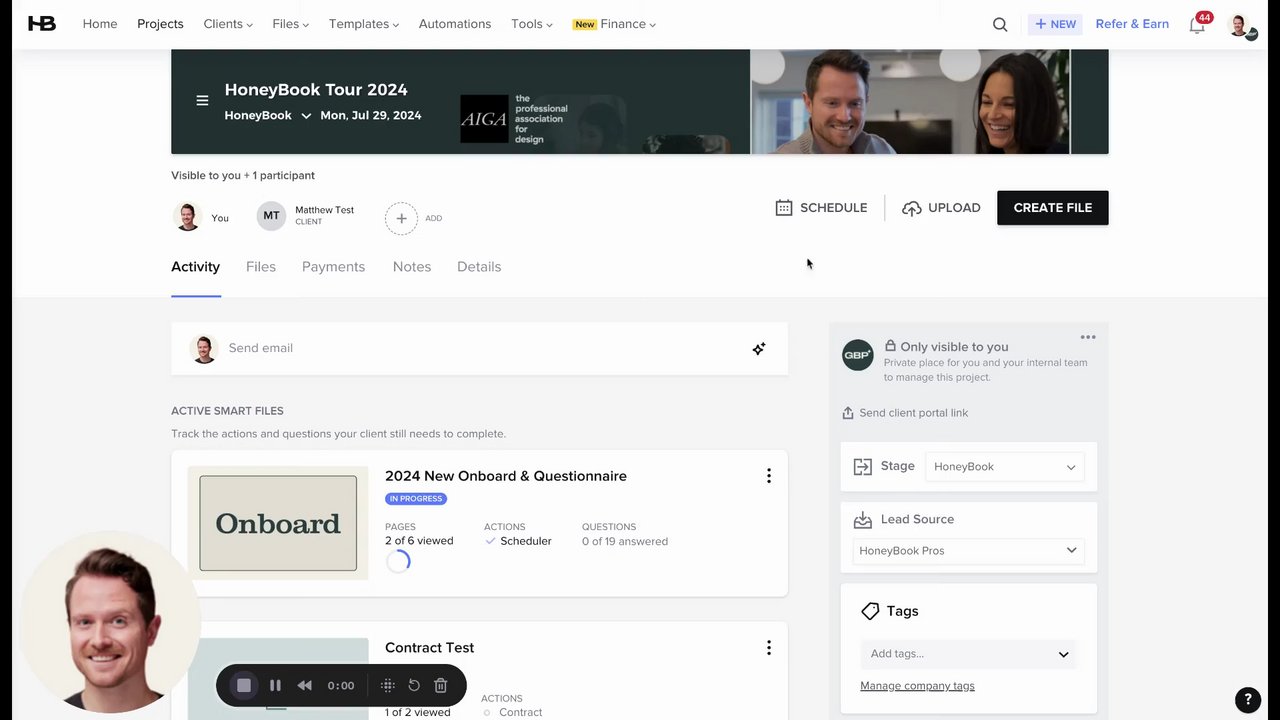This screenshot has width=1280, height=720.
Task: Click the Send email input field
Action: (x=479, y=348)
